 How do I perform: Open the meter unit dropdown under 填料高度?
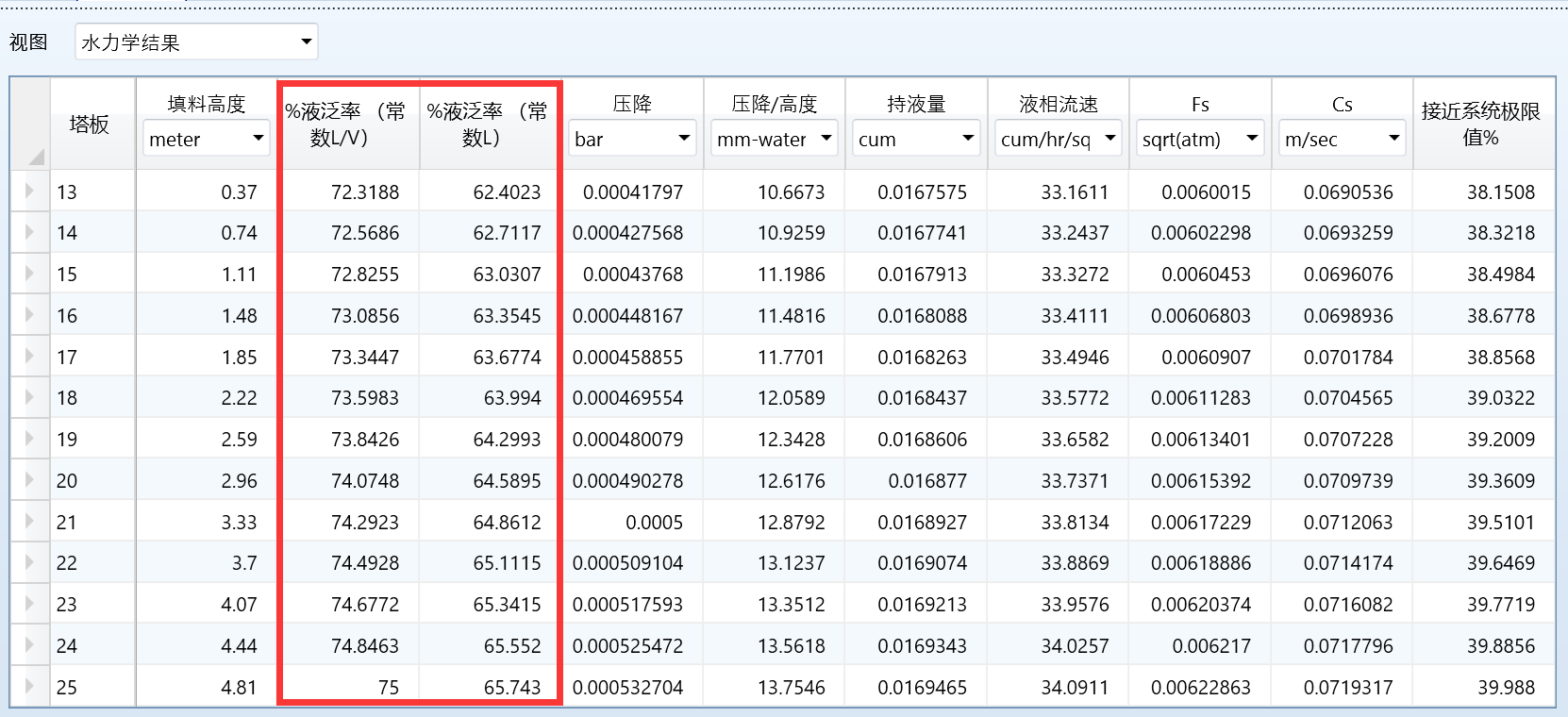pyautogui.click(x=207, y=140)
